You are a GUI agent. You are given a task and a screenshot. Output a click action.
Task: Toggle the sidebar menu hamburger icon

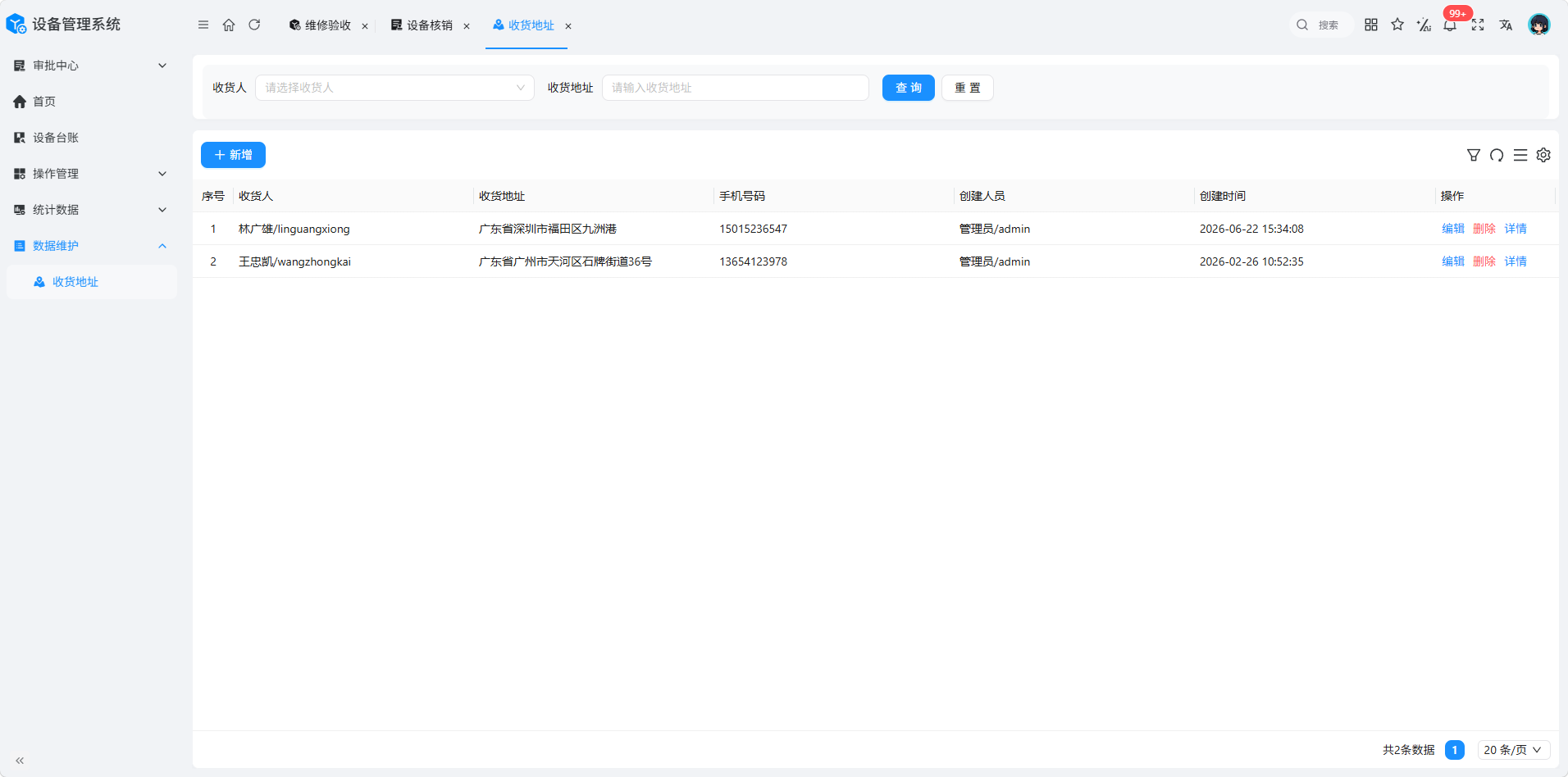[x=203, y=25]
